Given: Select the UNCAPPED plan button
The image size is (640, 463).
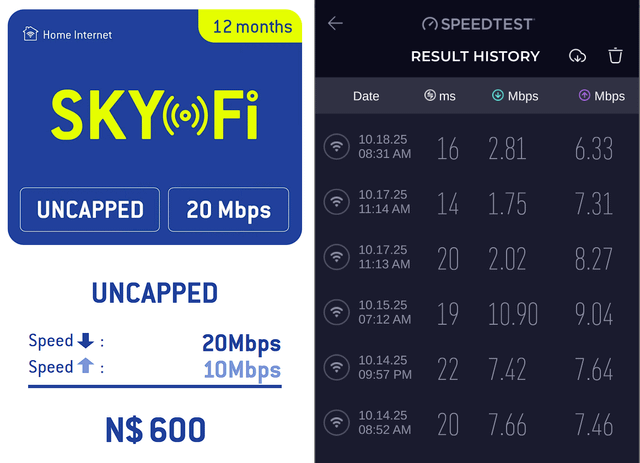Looking at the screenshot, I should click(90, 210).
